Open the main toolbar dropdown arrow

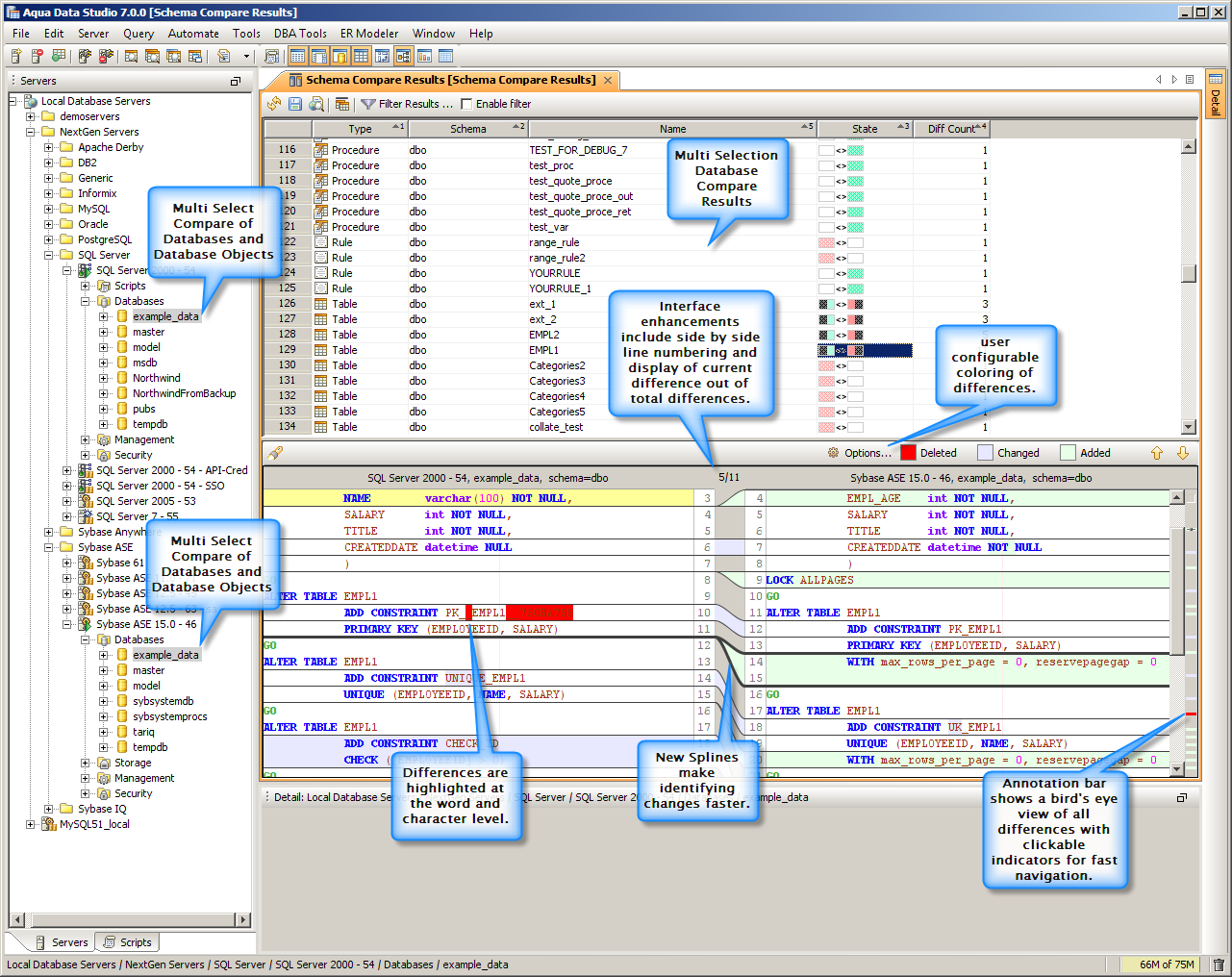(246, 57)
